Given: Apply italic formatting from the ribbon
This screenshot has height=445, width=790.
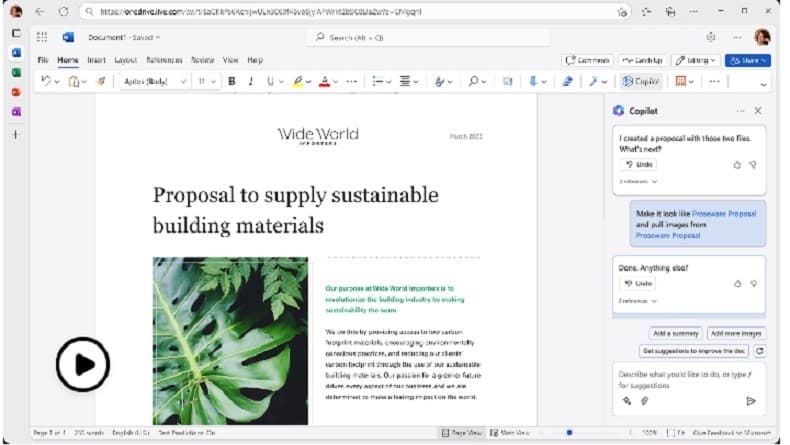Looking at the screenshot, I should 250,81.
